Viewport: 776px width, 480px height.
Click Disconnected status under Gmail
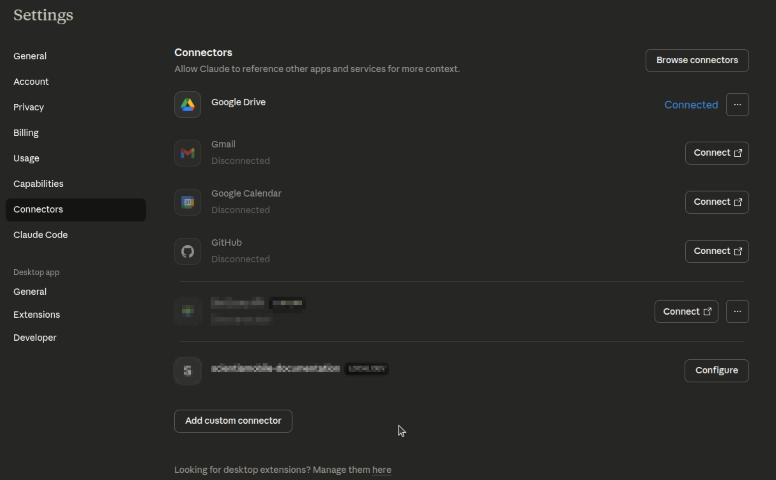click(x=241, y=161)
